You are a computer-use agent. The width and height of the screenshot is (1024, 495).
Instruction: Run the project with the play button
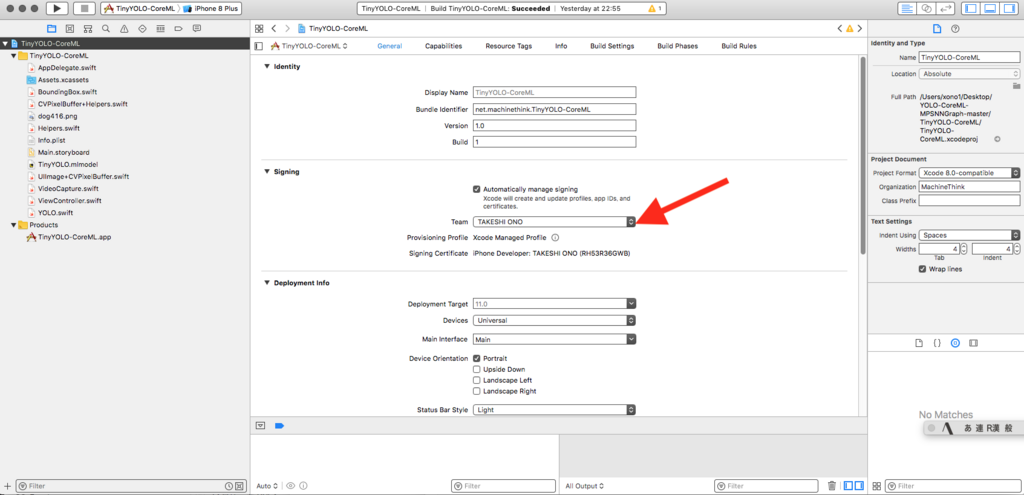pos(57,8)
